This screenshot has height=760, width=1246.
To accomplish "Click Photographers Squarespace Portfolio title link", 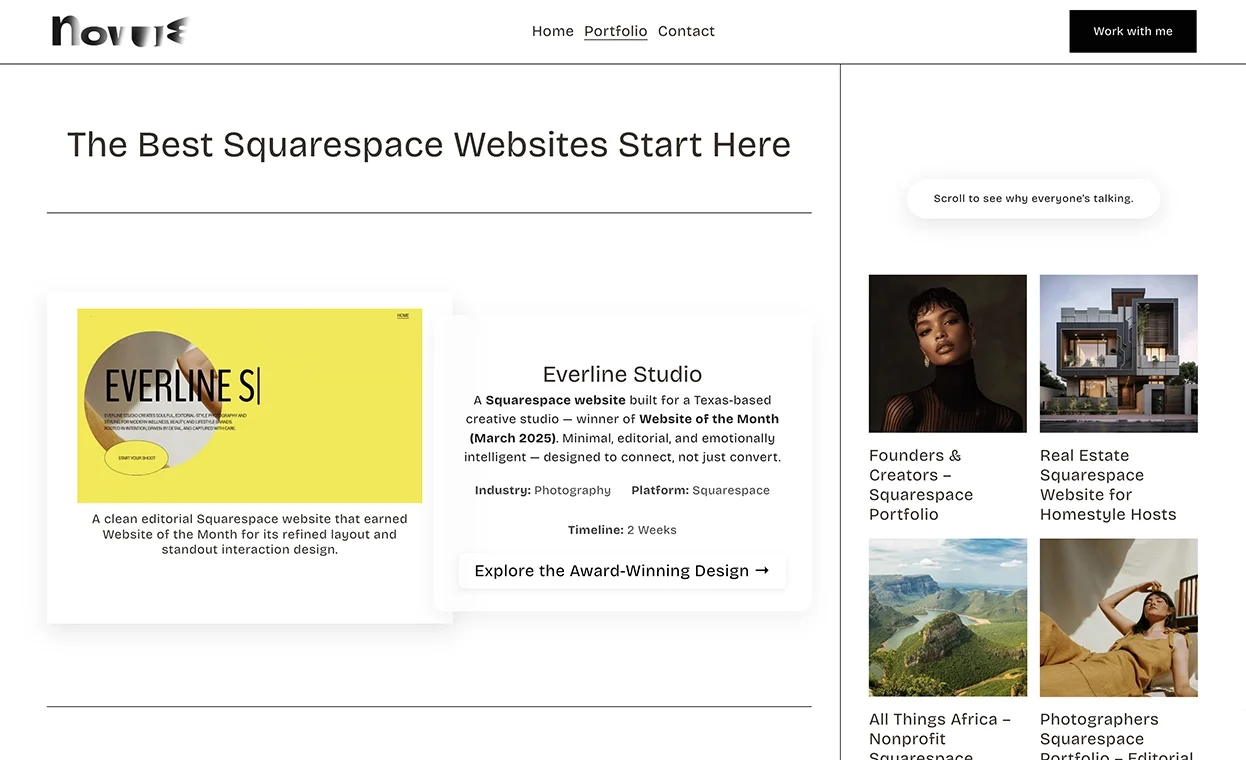I will pos(1117,737).
